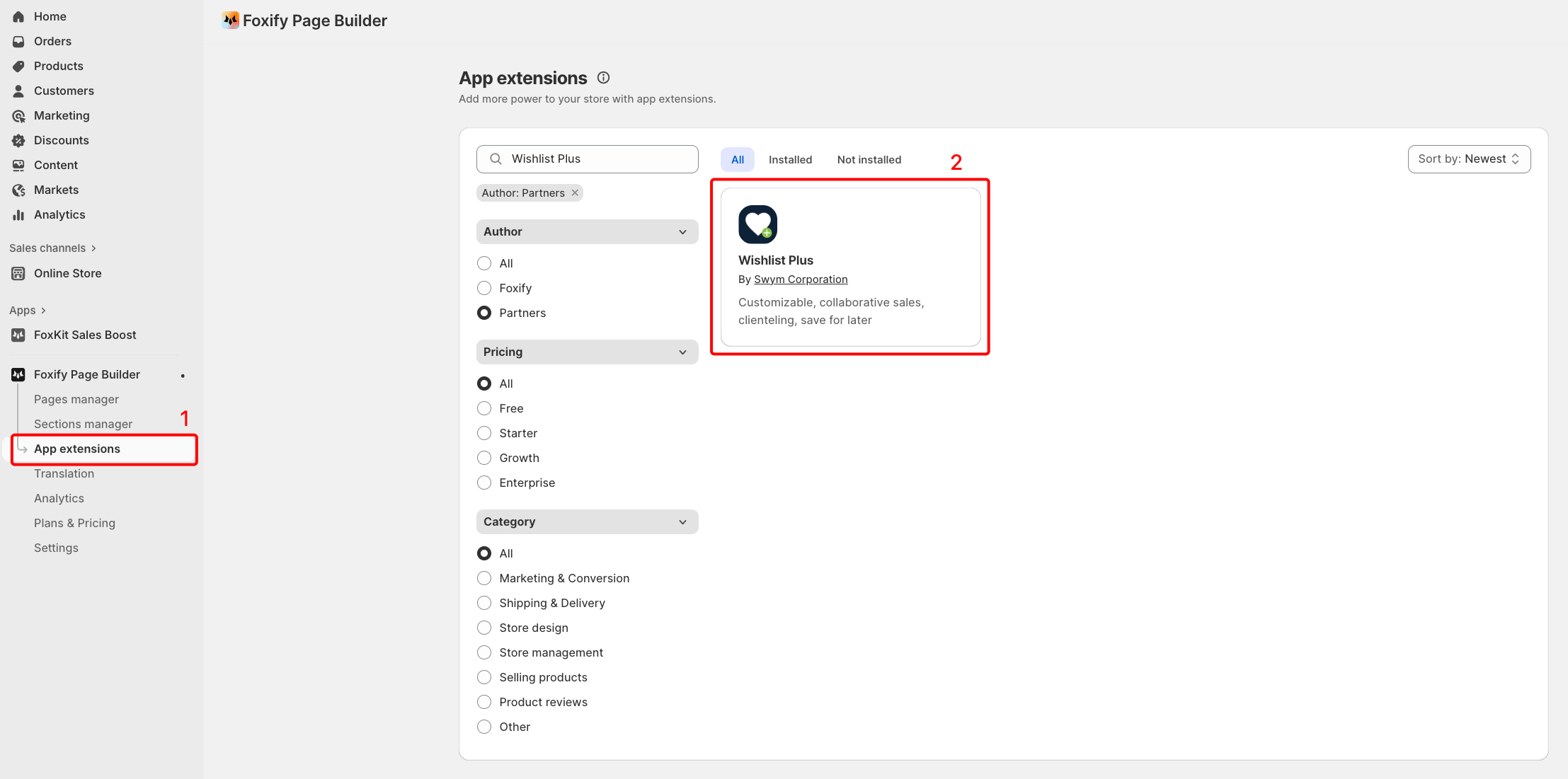Select the Foxify author radio button
Viewport: 1568px width, 779px height.
pos(484,288)
